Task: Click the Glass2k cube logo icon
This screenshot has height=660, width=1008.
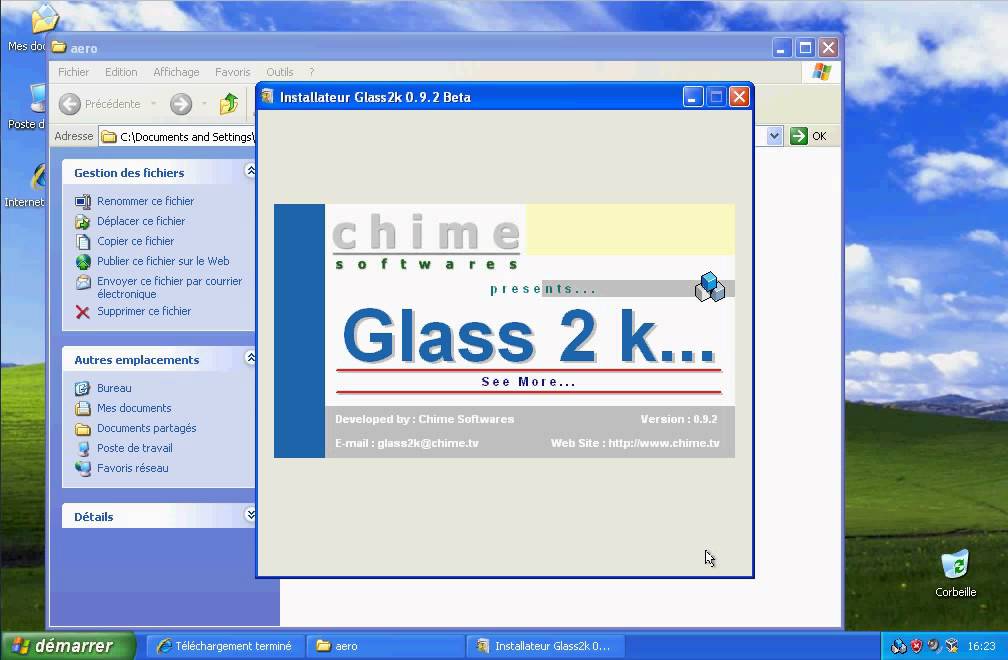Action: coord(709,287)
